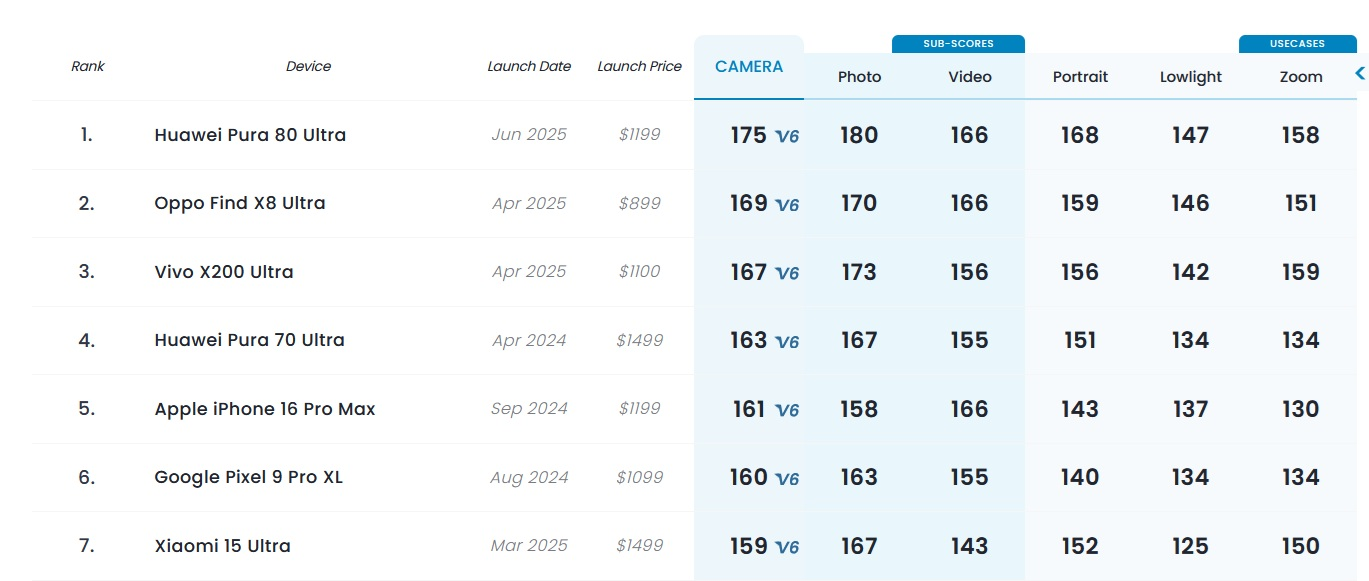
Task: Click the Launch Date column header
Action: (529, 66)
